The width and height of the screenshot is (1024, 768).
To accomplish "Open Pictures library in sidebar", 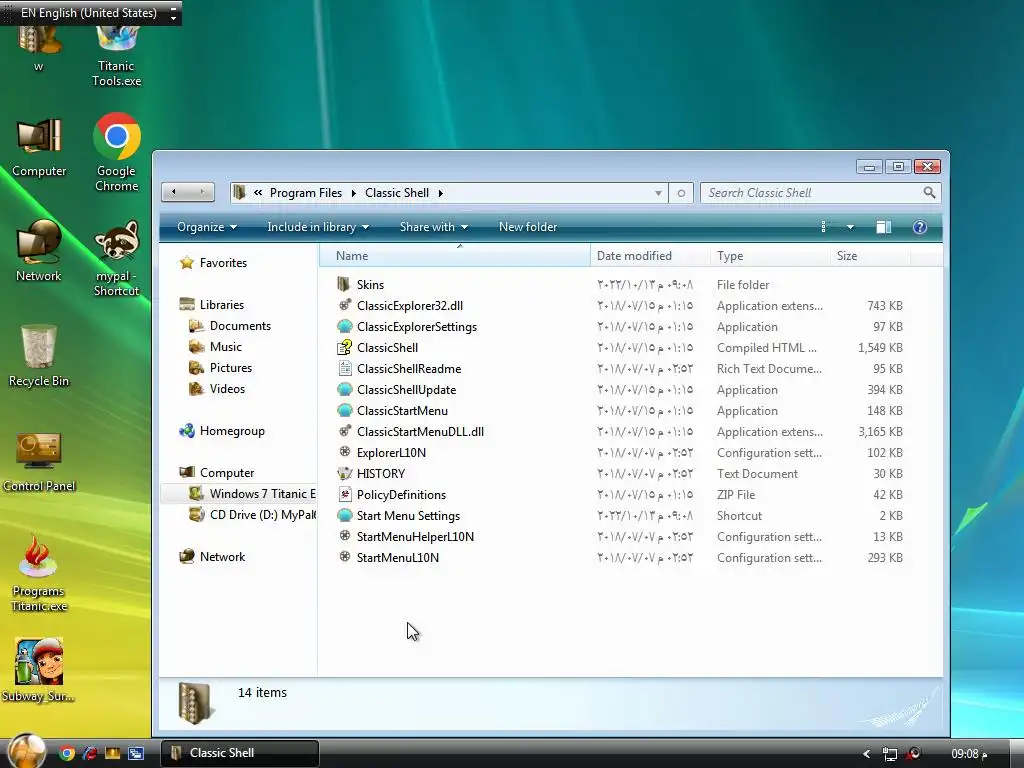I will click(231, 367).
